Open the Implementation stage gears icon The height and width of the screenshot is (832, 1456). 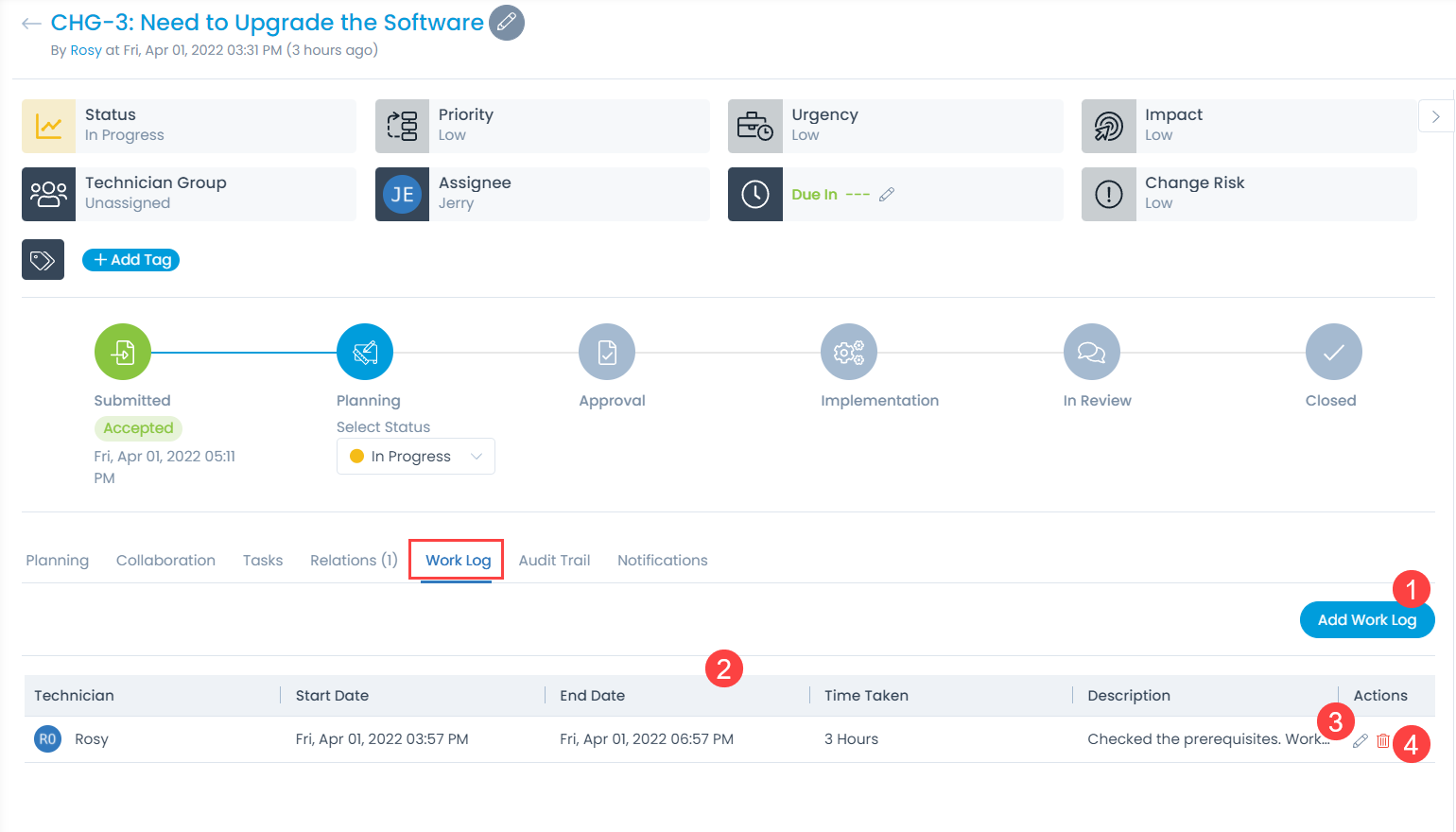849,353
